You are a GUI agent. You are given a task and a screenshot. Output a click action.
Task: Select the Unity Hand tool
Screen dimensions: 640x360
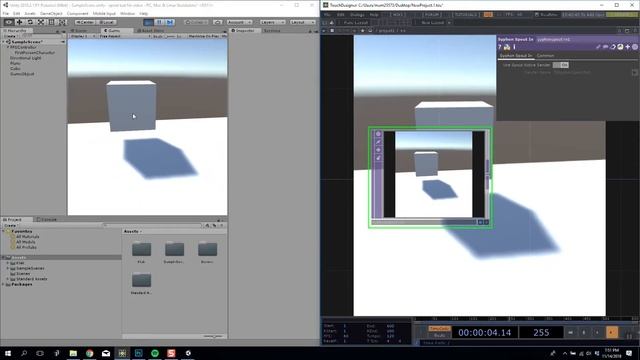click(x=9, y=22)
